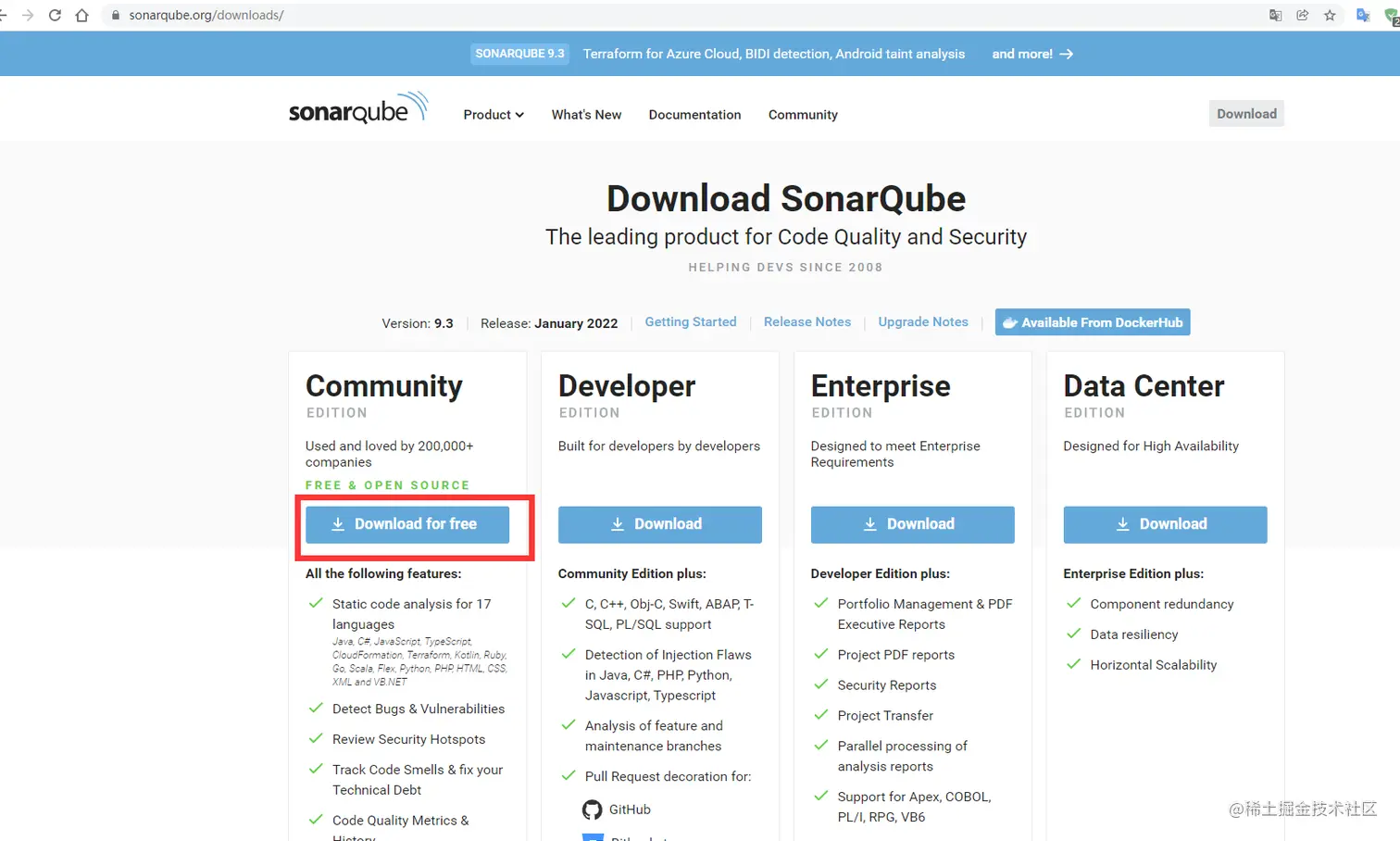The height and width of the screenshot is (841, 1400).
Task: Click the forward navigation arrow
Action: [27, 15]
